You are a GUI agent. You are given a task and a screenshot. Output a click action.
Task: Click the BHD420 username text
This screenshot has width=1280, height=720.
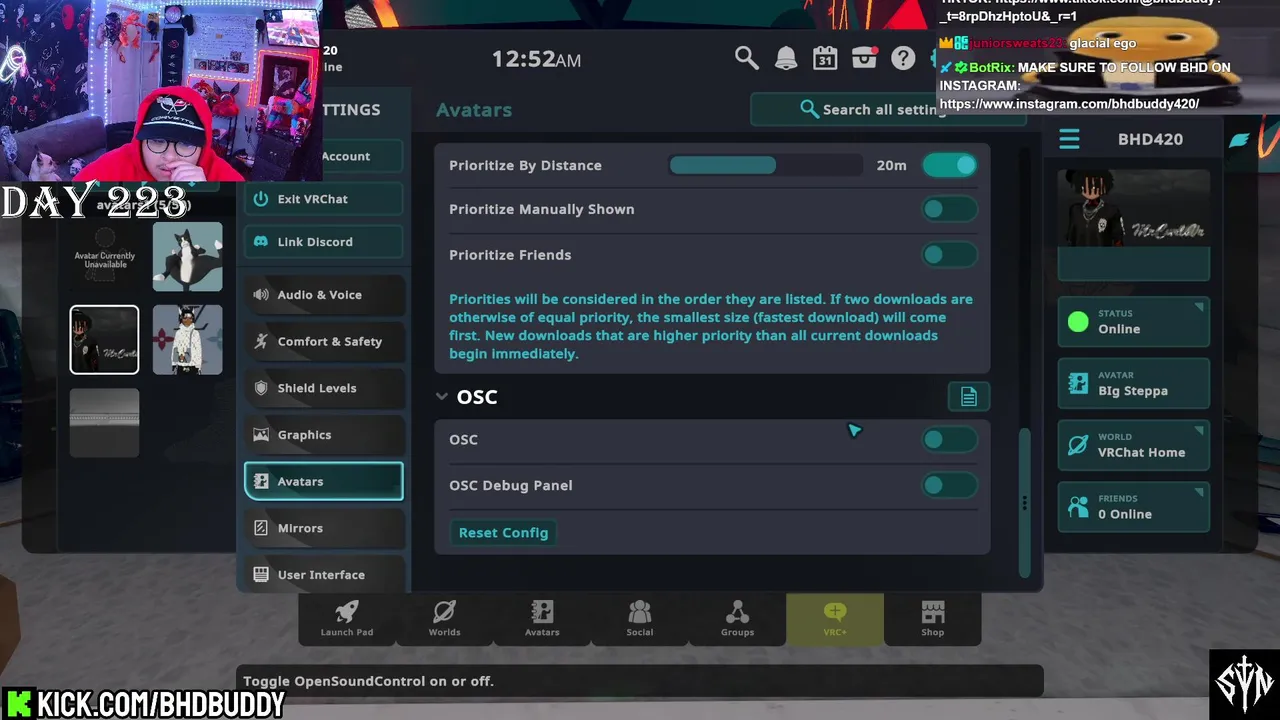(x=1150, y=139)
